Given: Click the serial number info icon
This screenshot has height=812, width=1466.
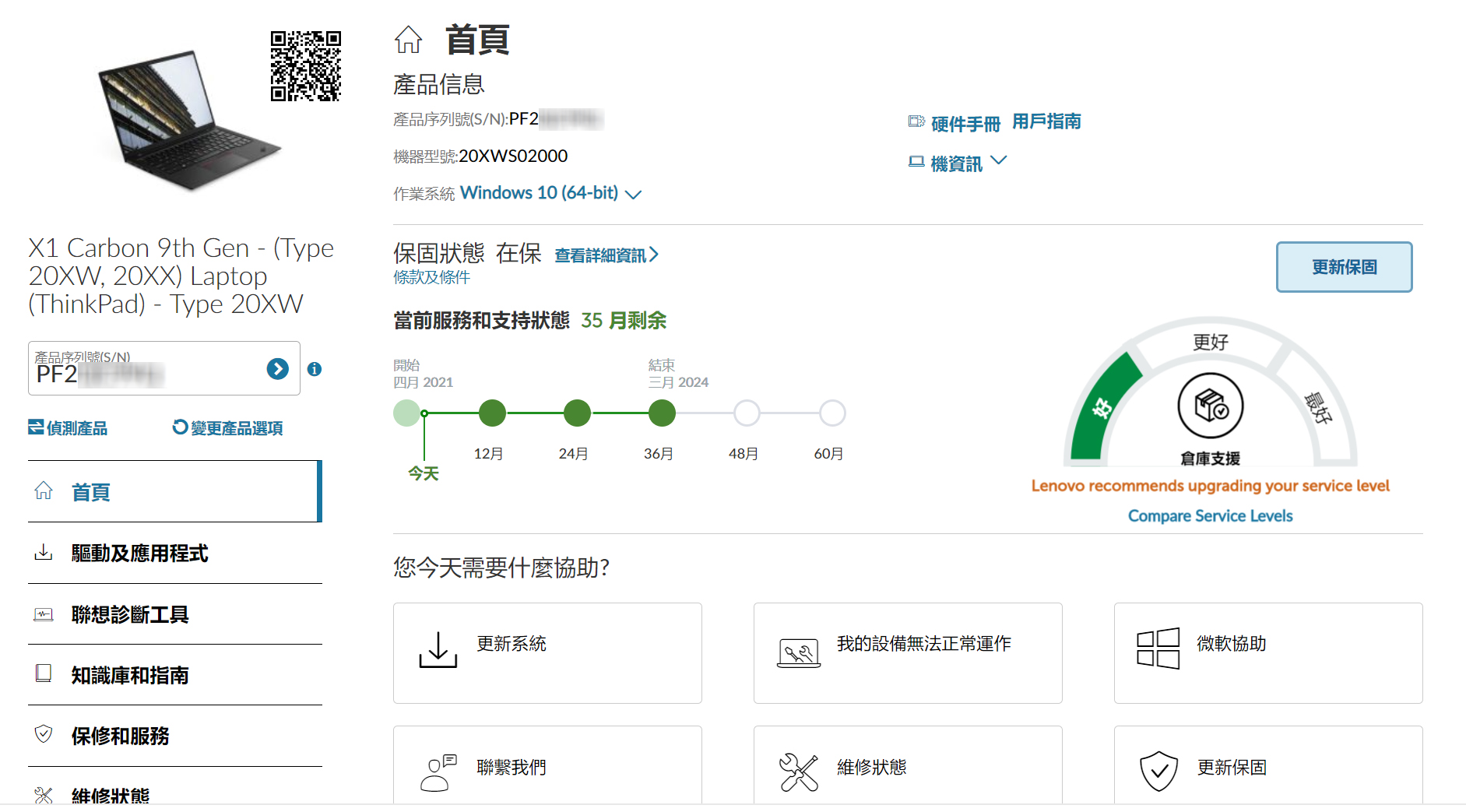Looking at the screenshot, I should coord(315,369).
